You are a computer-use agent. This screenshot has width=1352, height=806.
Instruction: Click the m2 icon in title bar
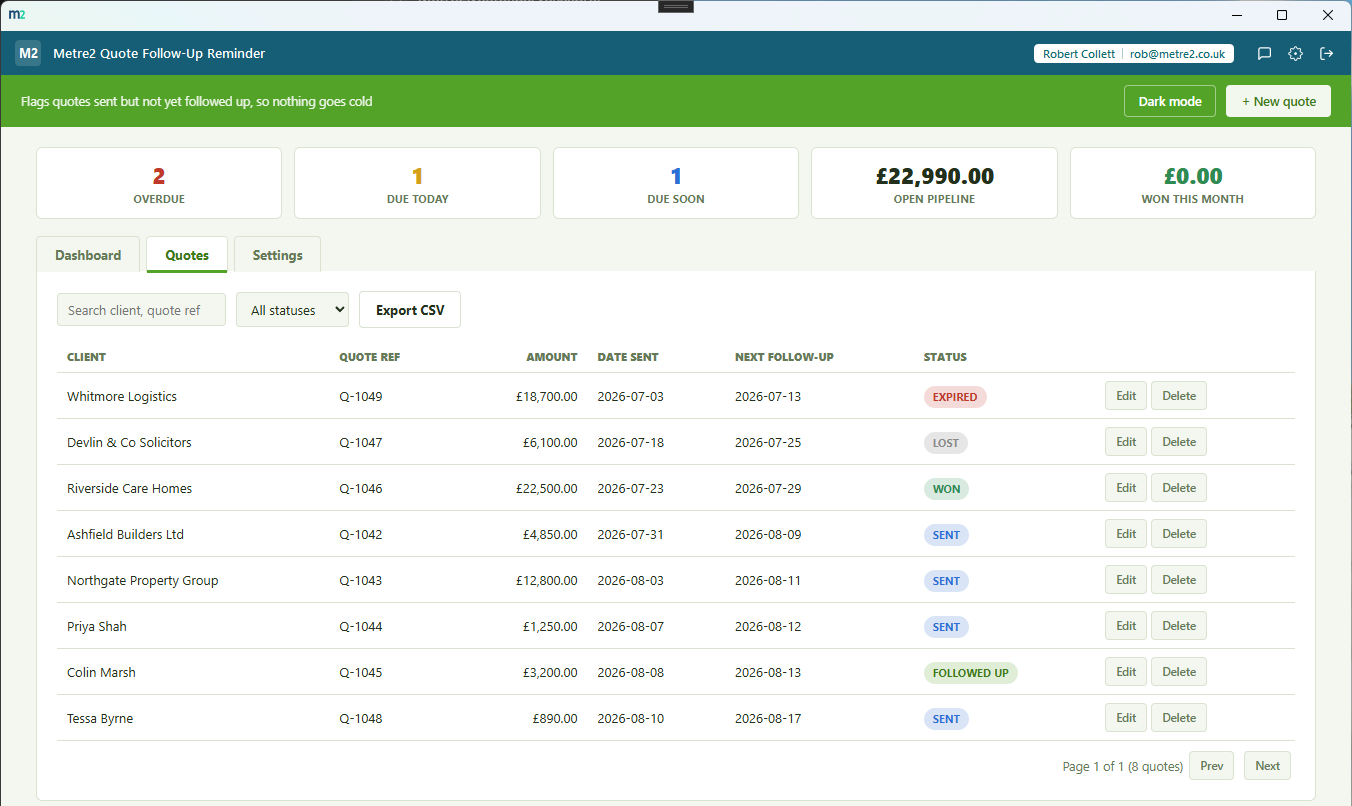click(16, 15)
